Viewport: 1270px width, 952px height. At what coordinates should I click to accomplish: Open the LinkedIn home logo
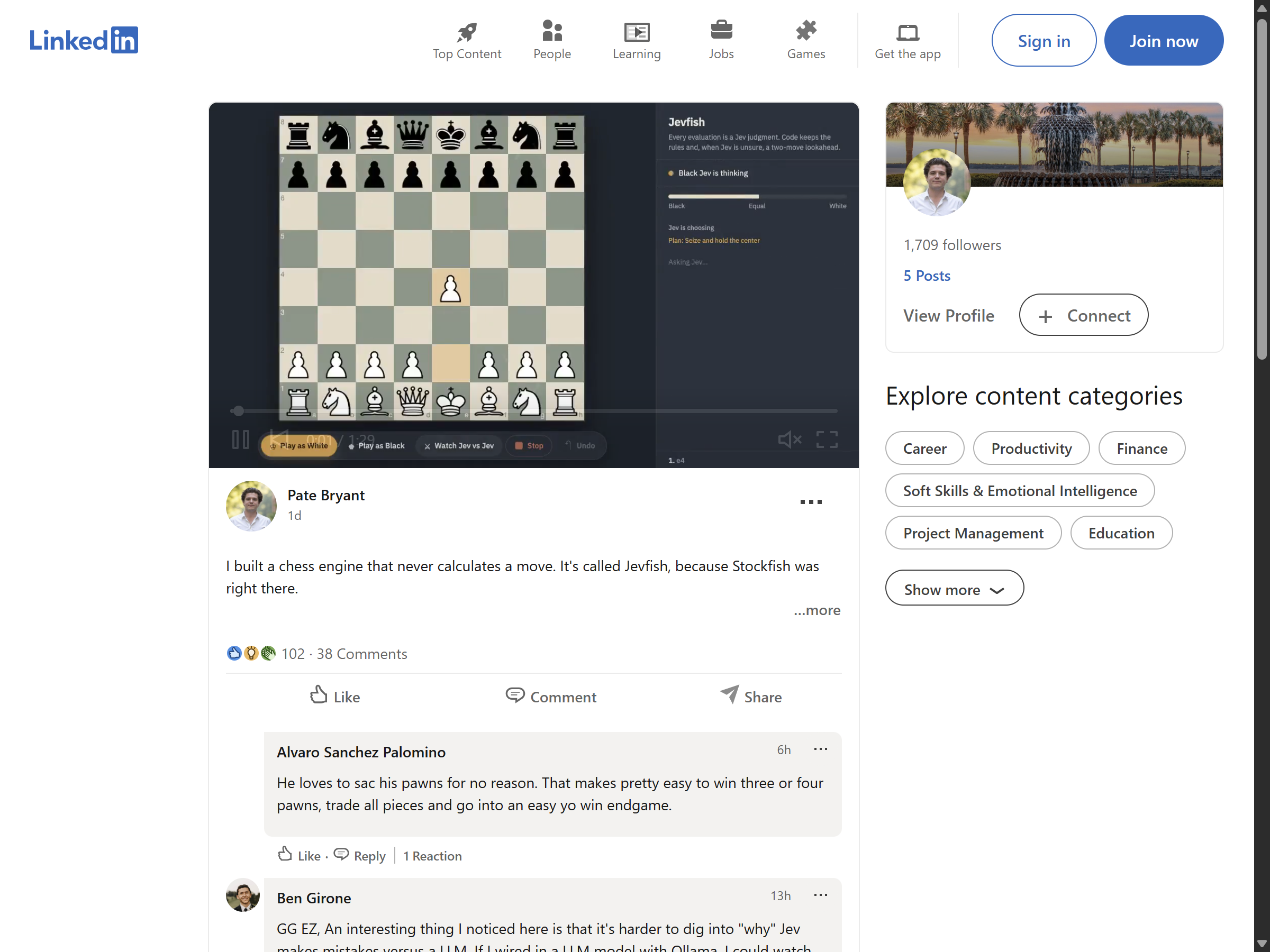pyautogui.click(x=84, y=40)
